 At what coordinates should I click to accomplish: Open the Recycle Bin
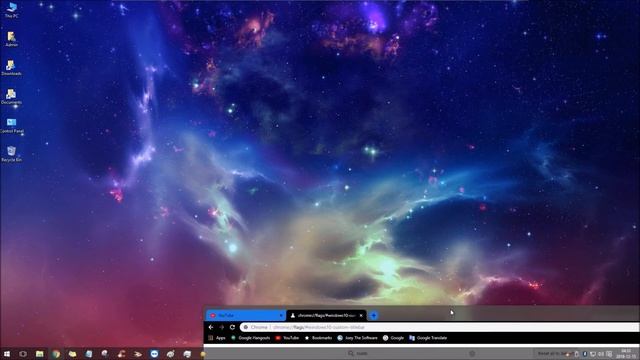point(11,154)
